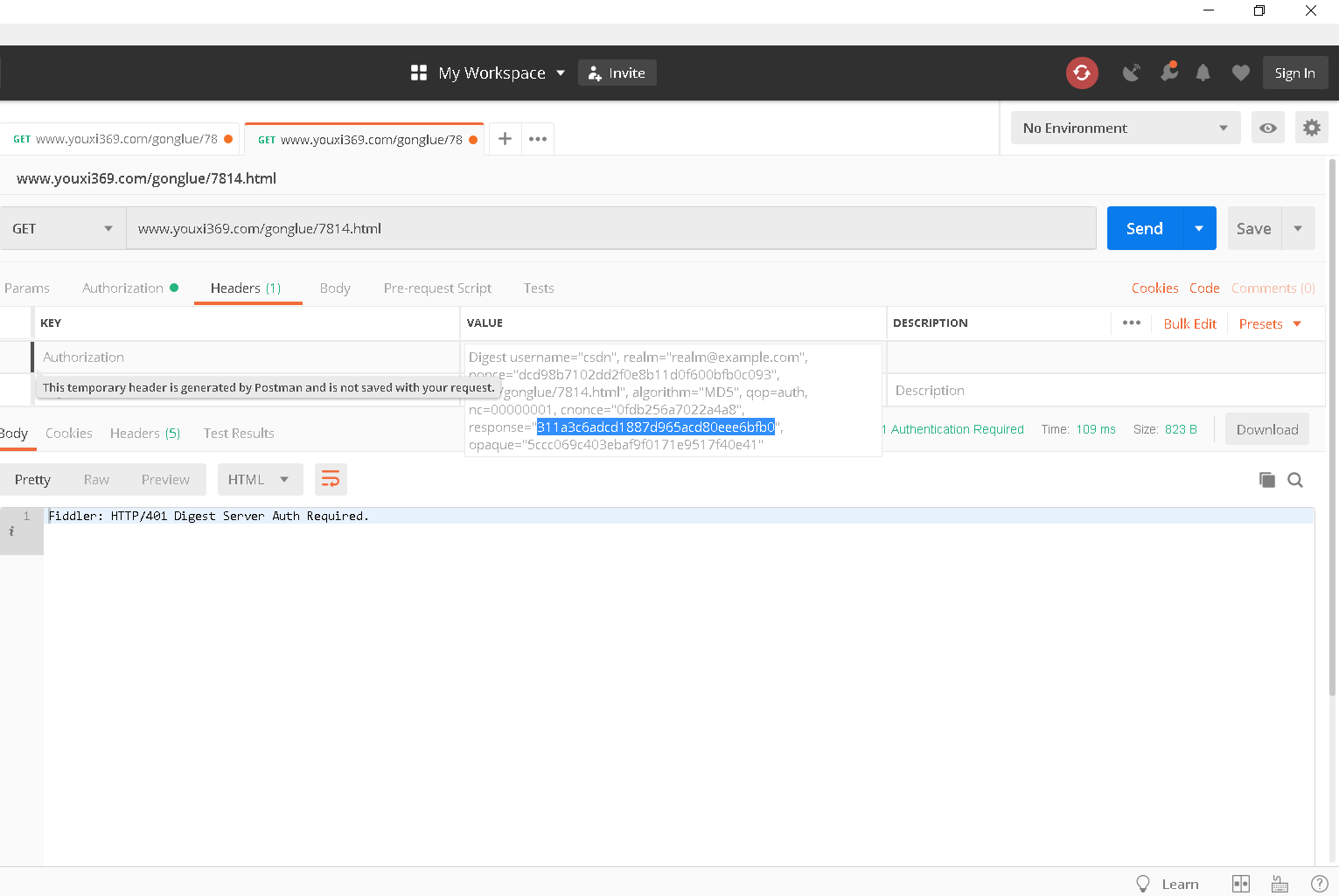Open the response Cookies tab
1339x896 pixels.
(x=69, y=433)
